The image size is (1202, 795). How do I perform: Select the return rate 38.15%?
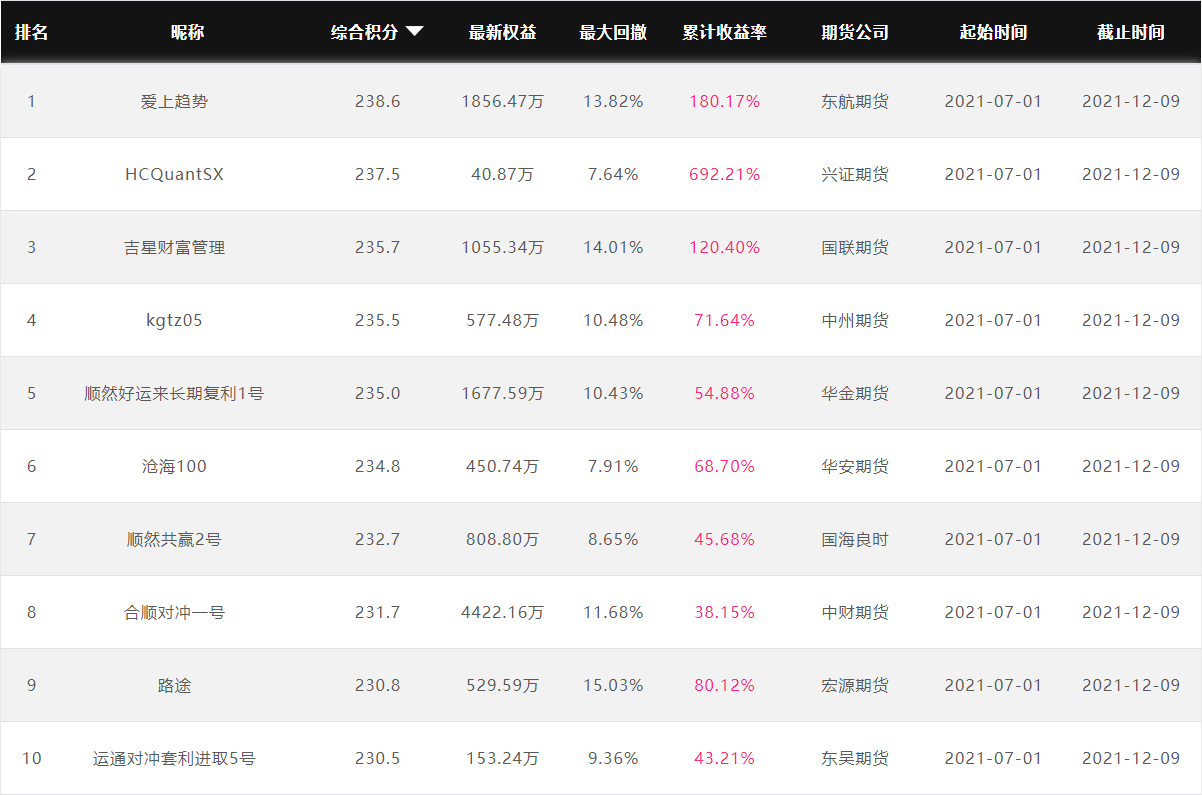[725, 612]
